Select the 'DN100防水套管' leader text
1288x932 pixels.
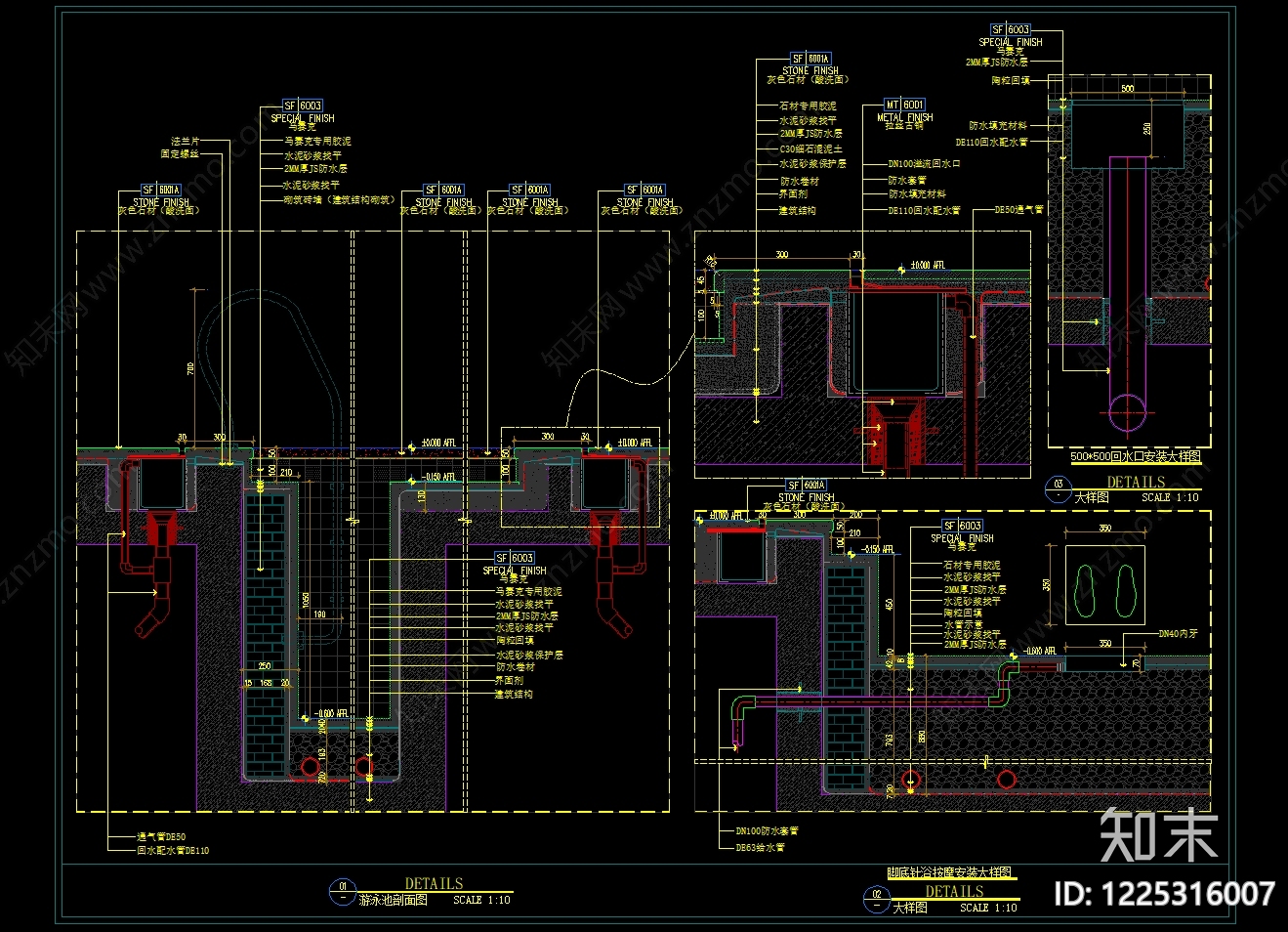767,831
